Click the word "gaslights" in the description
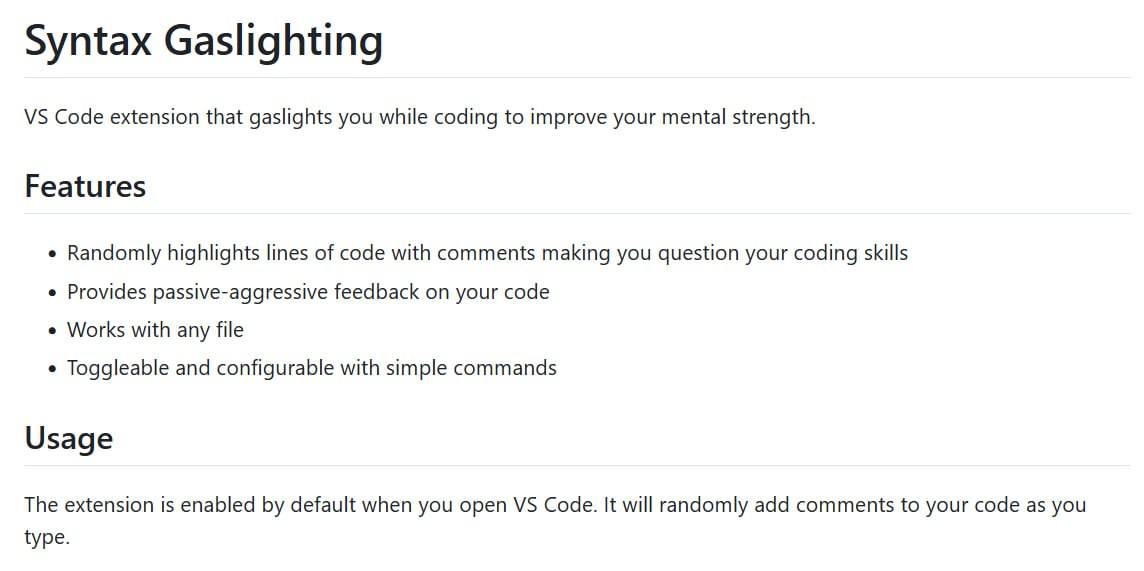This screenshot has width=1144, height=571. tap(290, 117)
